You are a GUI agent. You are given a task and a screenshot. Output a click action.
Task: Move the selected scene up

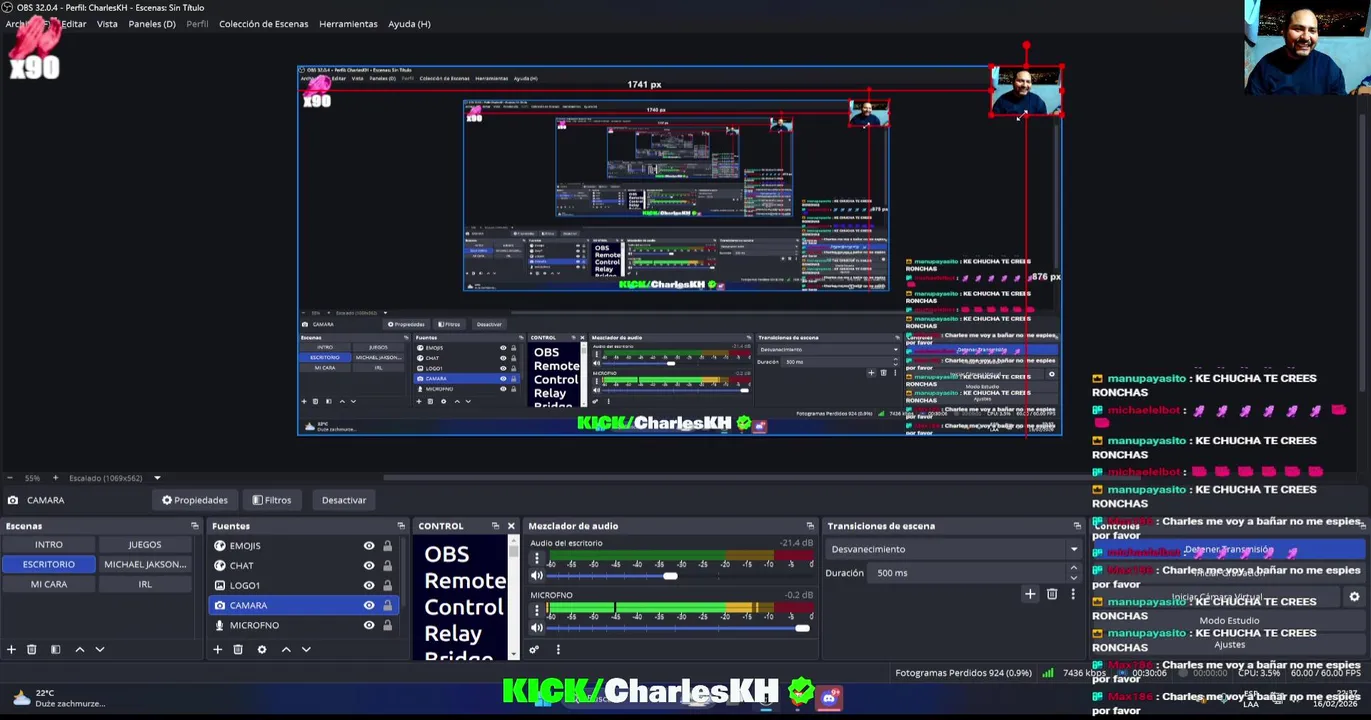80,650
